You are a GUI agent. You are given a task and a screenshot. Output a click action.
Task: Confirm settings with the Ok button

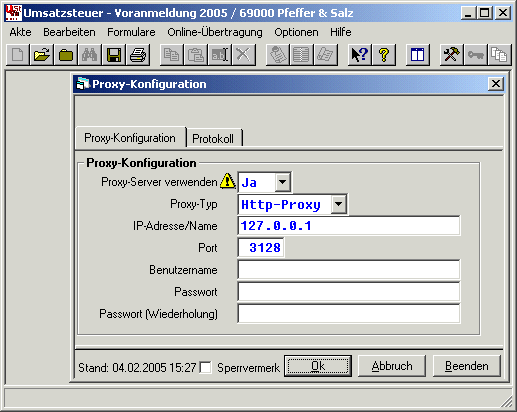coord(318,366)
